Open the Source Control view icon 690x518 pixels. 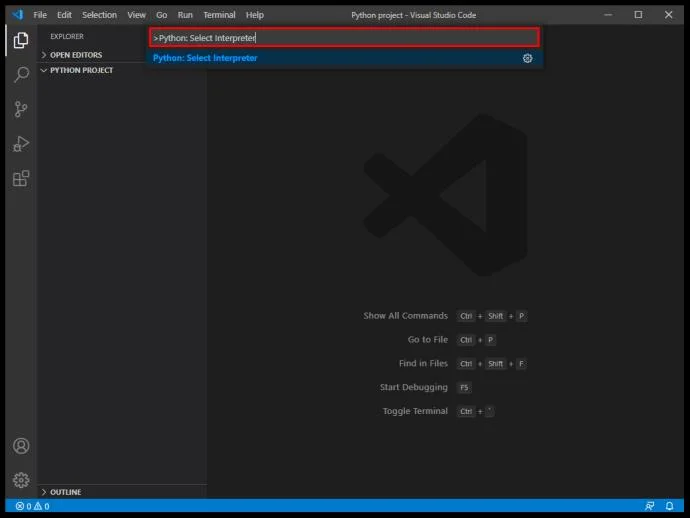coord(21,109)
